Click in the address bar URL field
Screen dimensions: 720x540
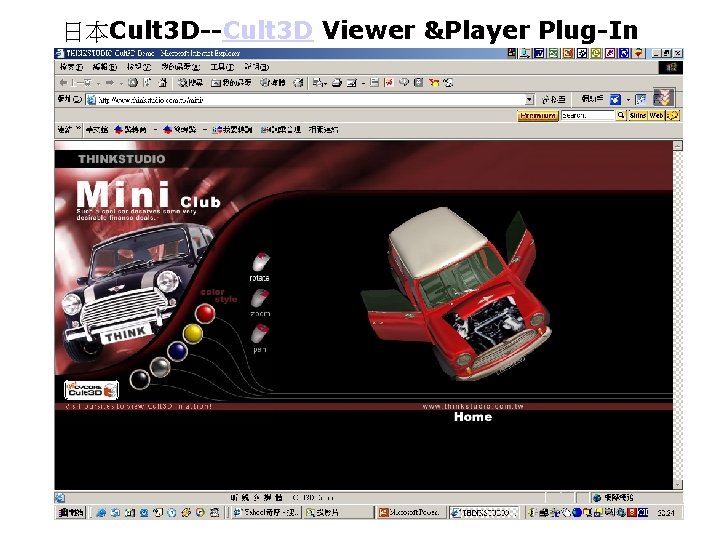click(306, 100)
